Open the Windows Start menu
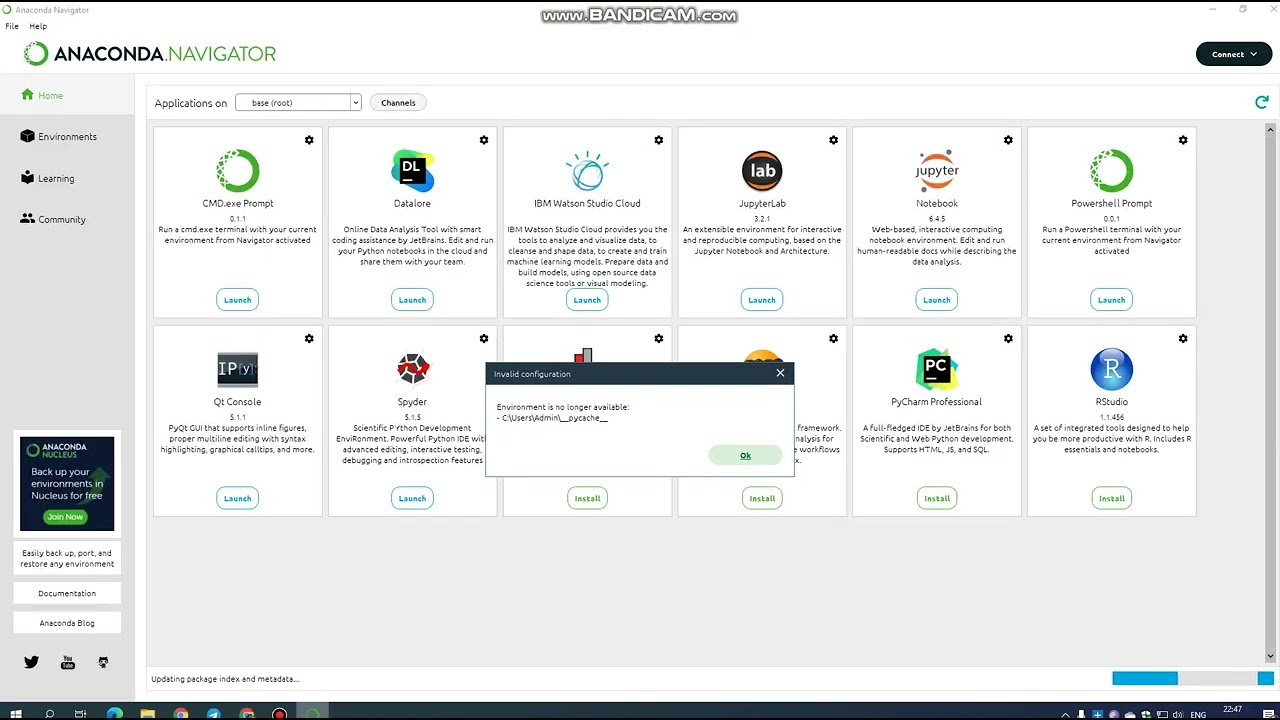 point(16,713)
